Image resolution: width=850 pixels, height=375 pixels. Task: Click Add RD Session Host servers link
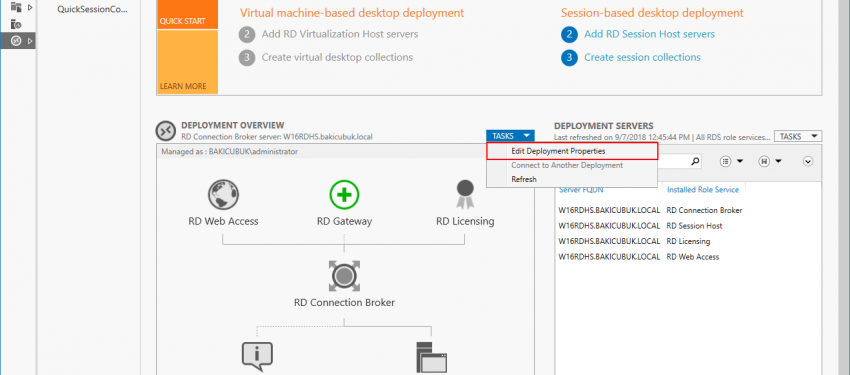[649, 34]
